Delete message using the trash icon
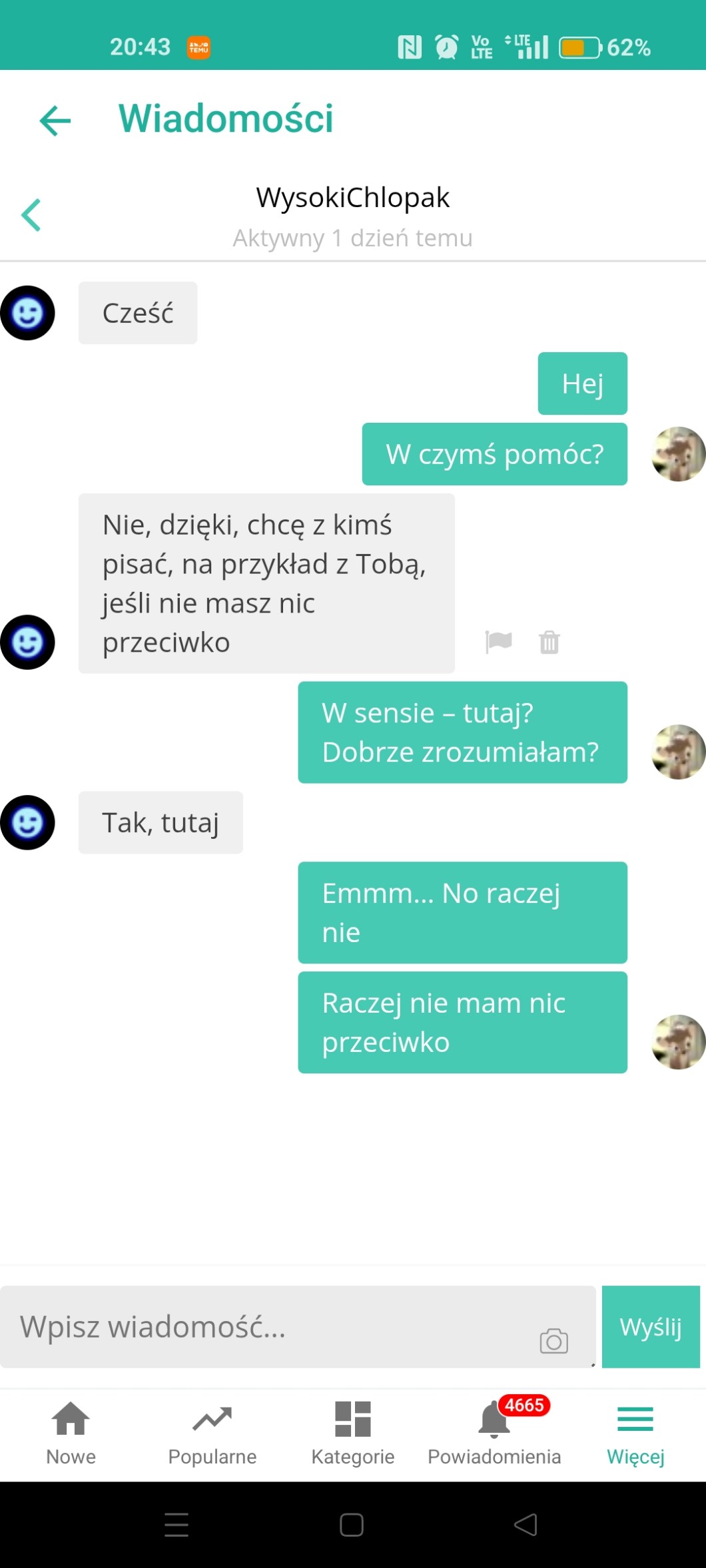 tap(549, 642)
